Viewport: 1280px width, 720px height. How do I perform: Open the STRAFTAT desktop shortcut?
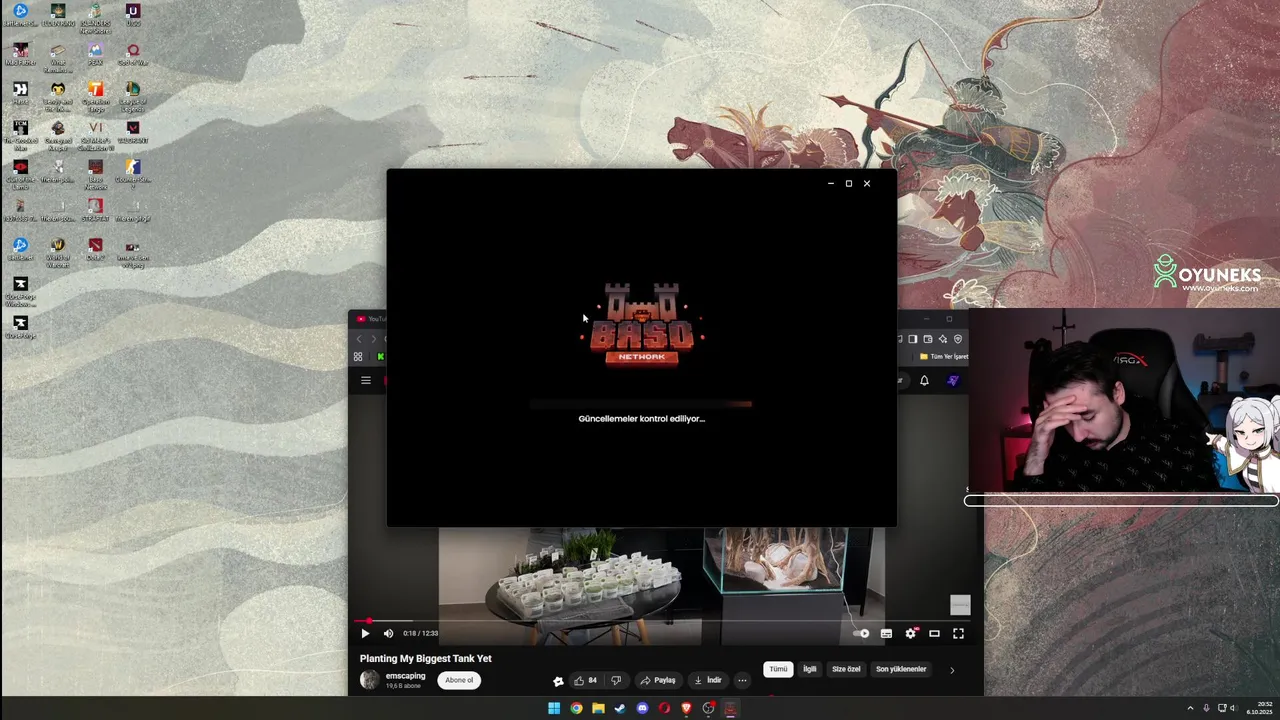(x=95, y=210)
